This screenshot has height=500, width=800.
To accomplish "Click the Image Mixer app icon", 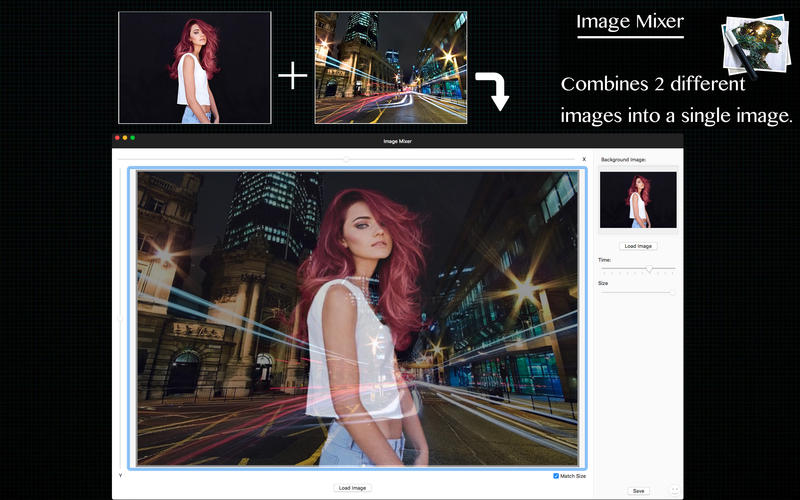I will point(757,45).
